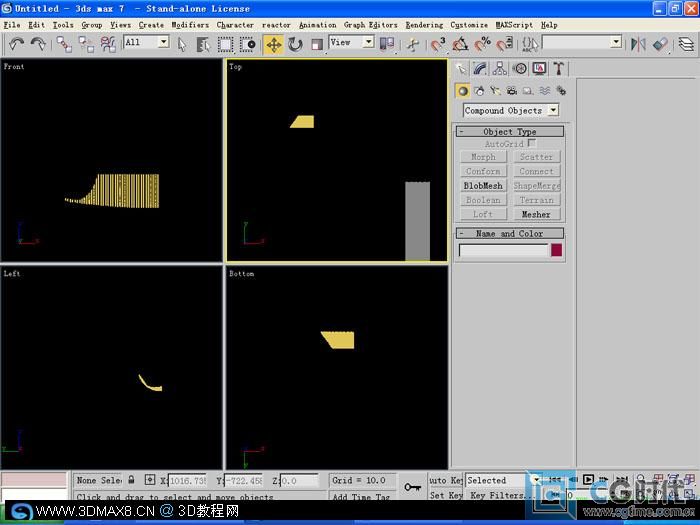Click the Set Key button
This screenshot has width=700, height=525.
pos(446,495)
